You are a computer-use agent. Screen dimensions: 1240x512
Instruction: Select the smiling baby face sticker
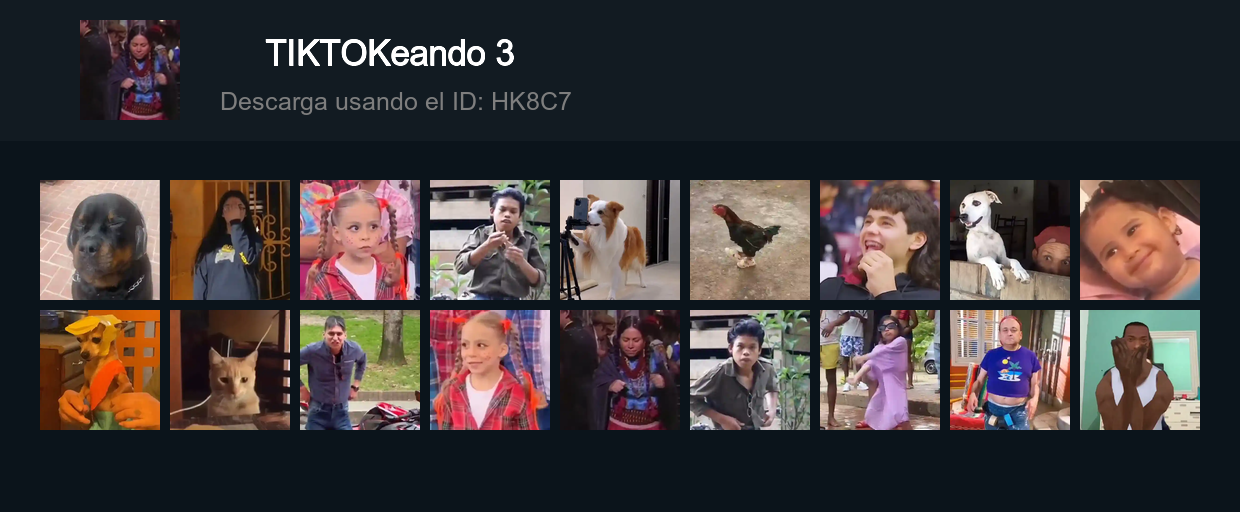(1140, 240)
